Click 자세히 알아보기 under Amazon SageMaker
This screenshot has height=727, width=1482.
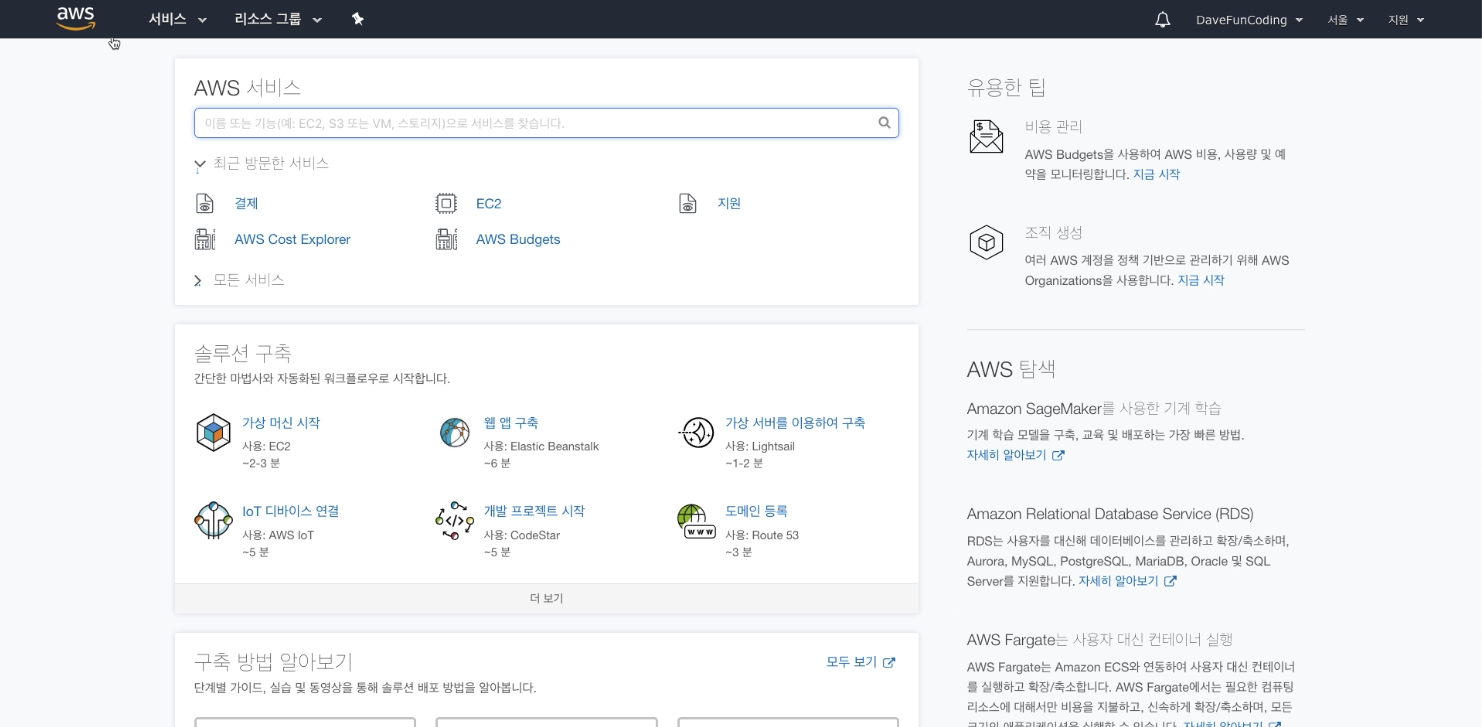1006,455
